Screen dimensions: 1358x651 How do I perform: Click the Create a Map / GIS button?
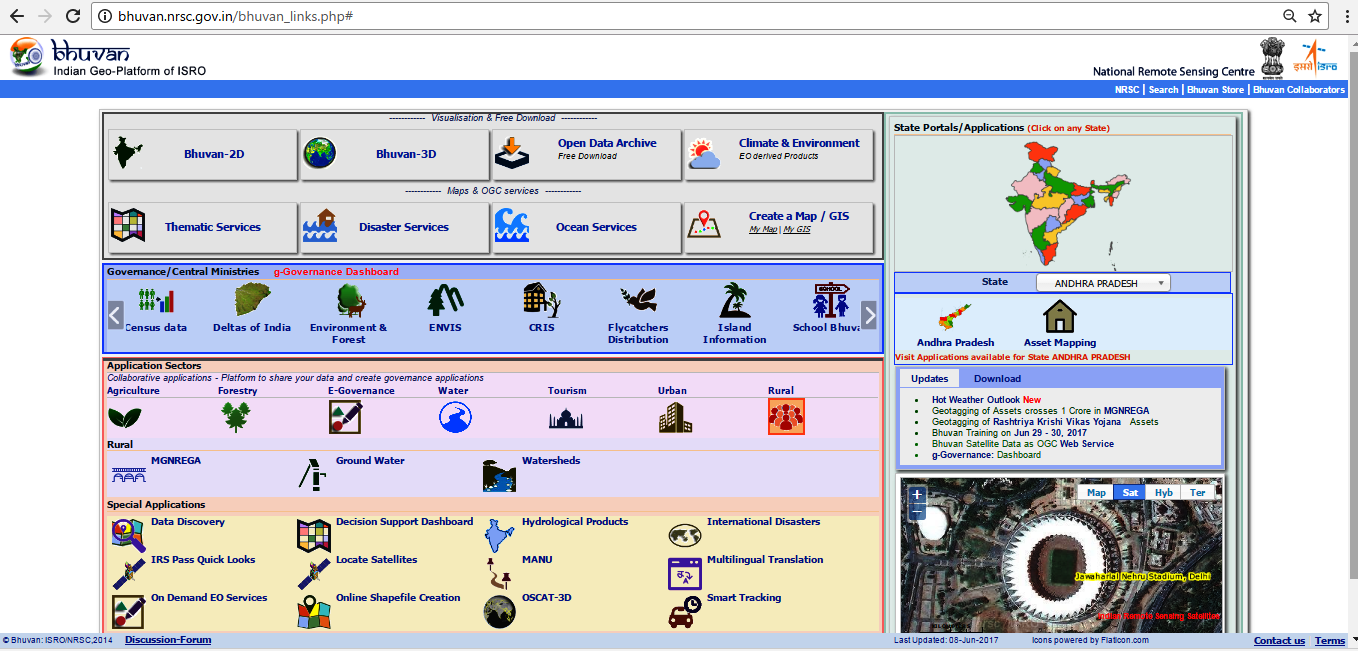point(779,228)
